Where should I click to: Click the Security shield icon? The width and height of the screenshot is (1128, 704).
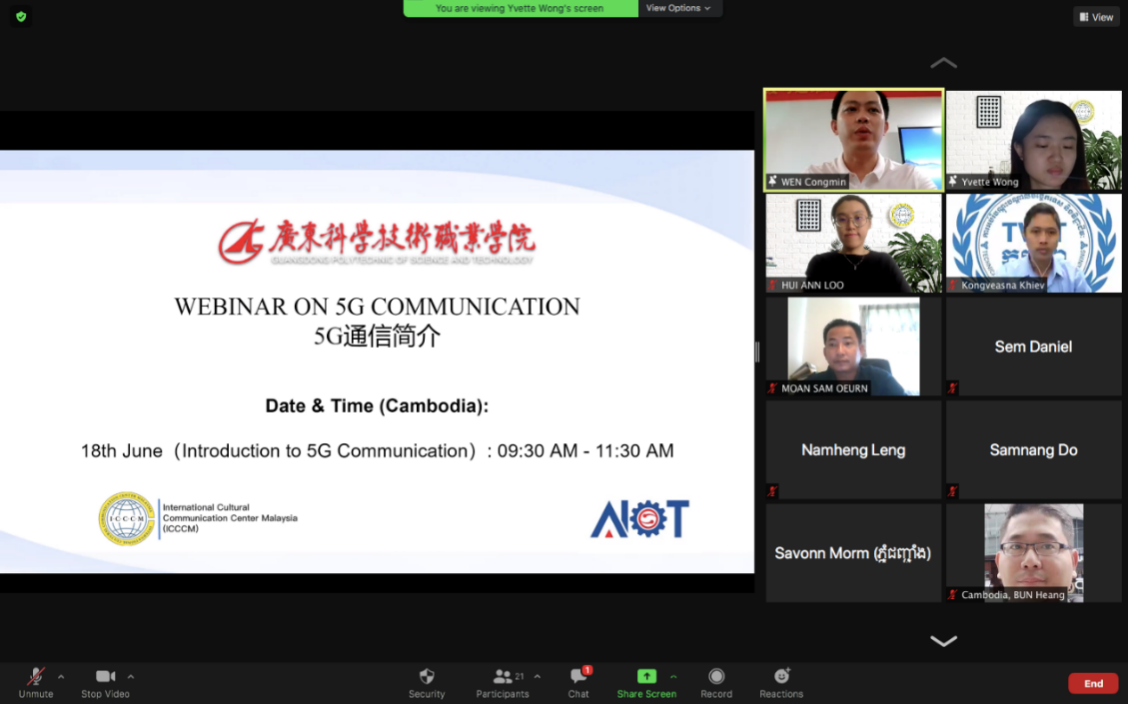click(x=427, y=677)
